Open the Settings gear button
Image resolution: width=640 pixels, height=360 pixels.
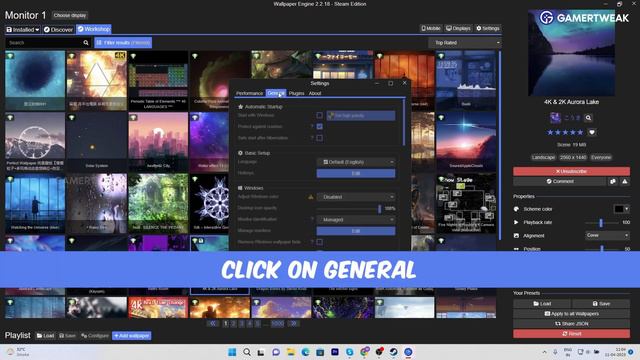click(x=488, y=28)
